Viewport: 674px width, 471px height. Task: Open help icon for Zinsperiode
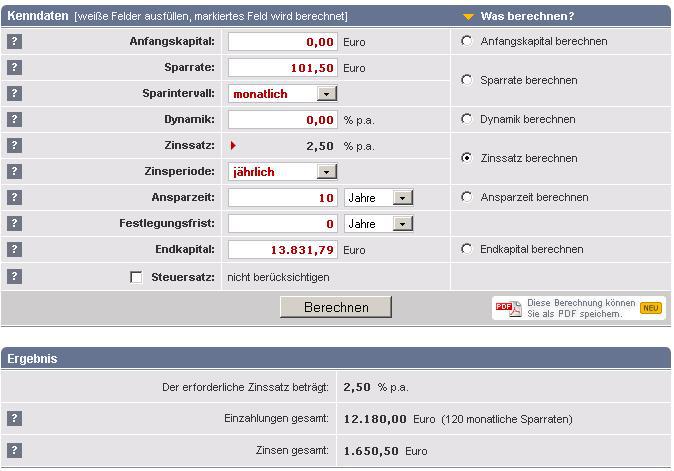tap(14, 171)
